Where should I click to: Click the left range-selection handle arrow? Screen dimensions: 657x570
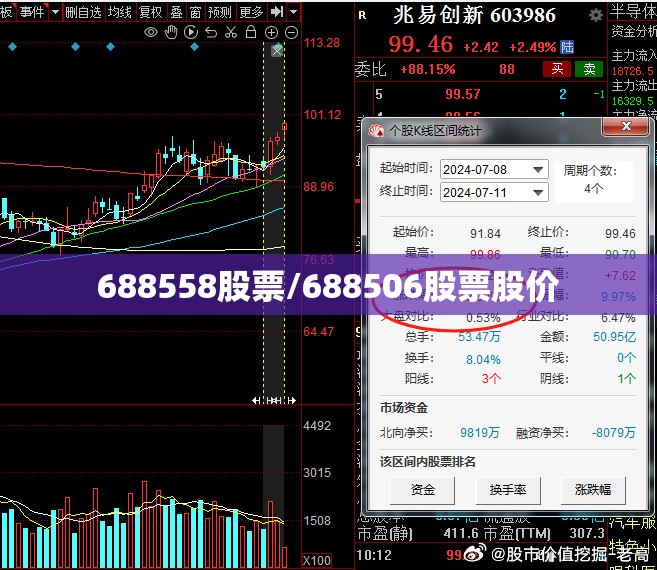tap(256, 401)
